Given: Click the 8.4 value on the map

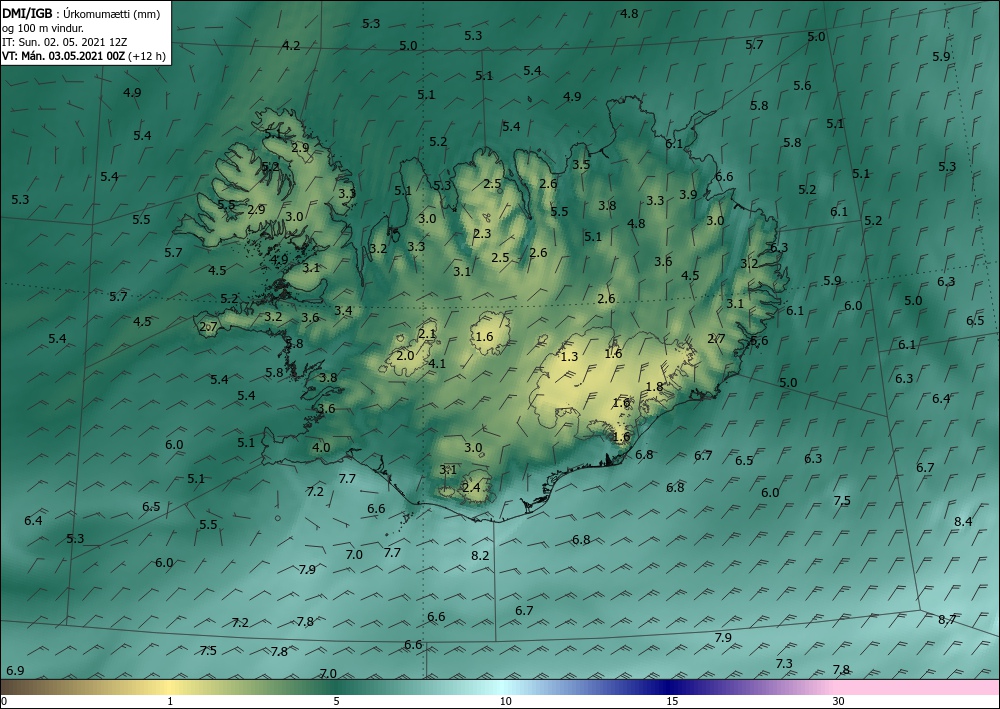Looking at the screenshot, I should pos(963,522).
